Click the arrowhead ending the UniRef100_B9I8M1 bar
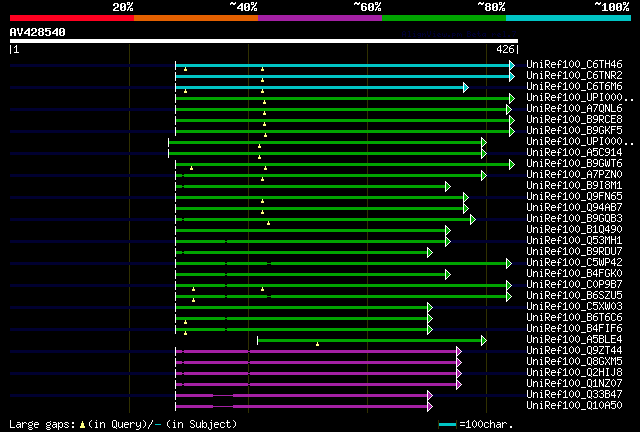Image resolution: width=640 pixels, height=432 pixels. (x=448, y=187)
